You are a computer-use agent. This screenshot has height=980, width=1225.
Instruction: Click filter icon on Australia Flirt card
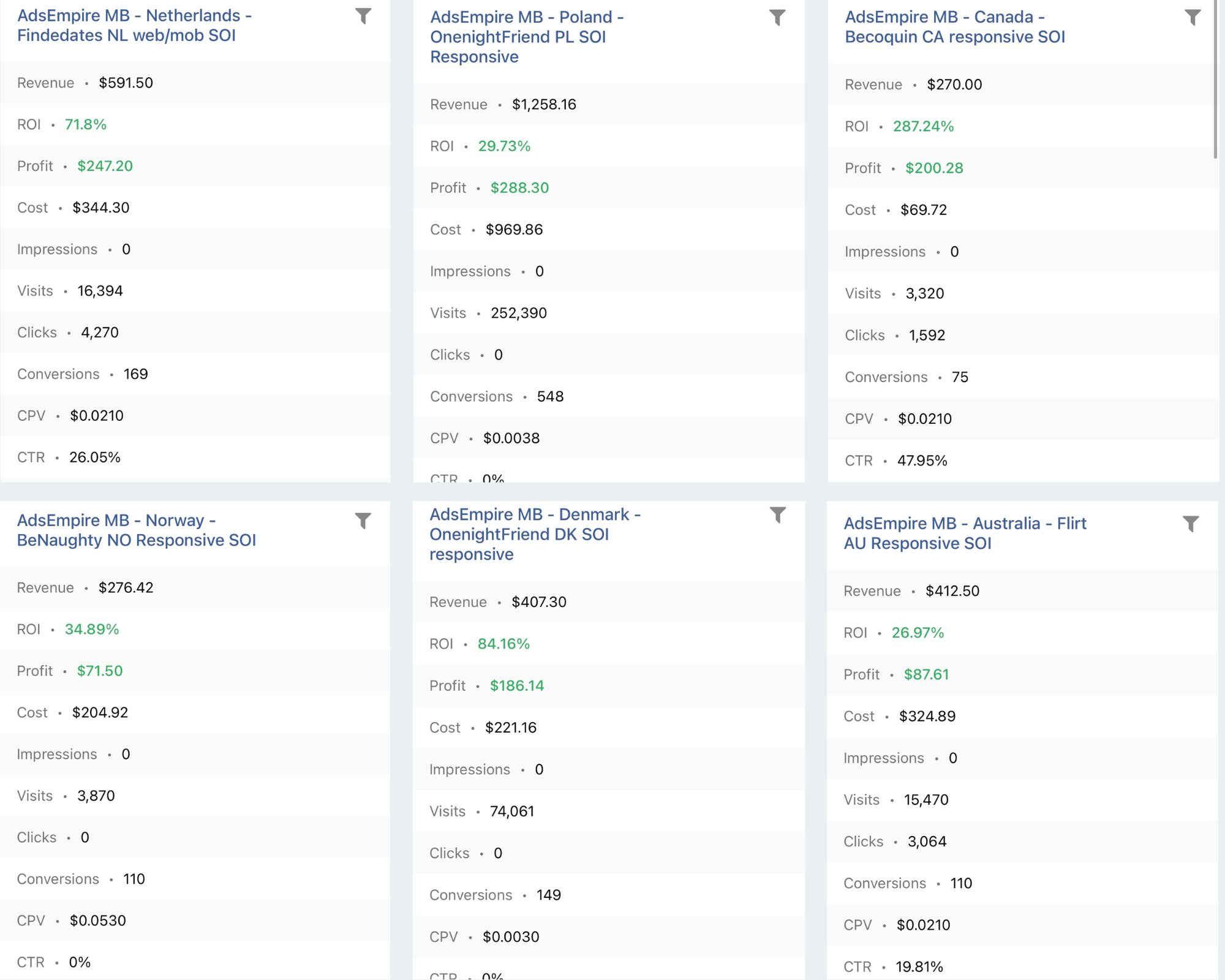[x=1191, y=524]
